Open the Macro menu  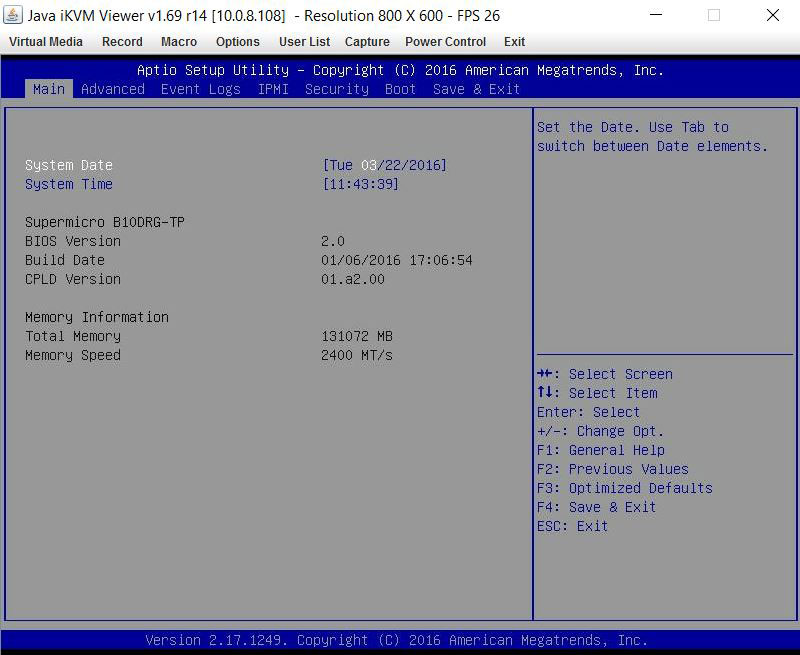pyautogui.click(x=179, y=42)
